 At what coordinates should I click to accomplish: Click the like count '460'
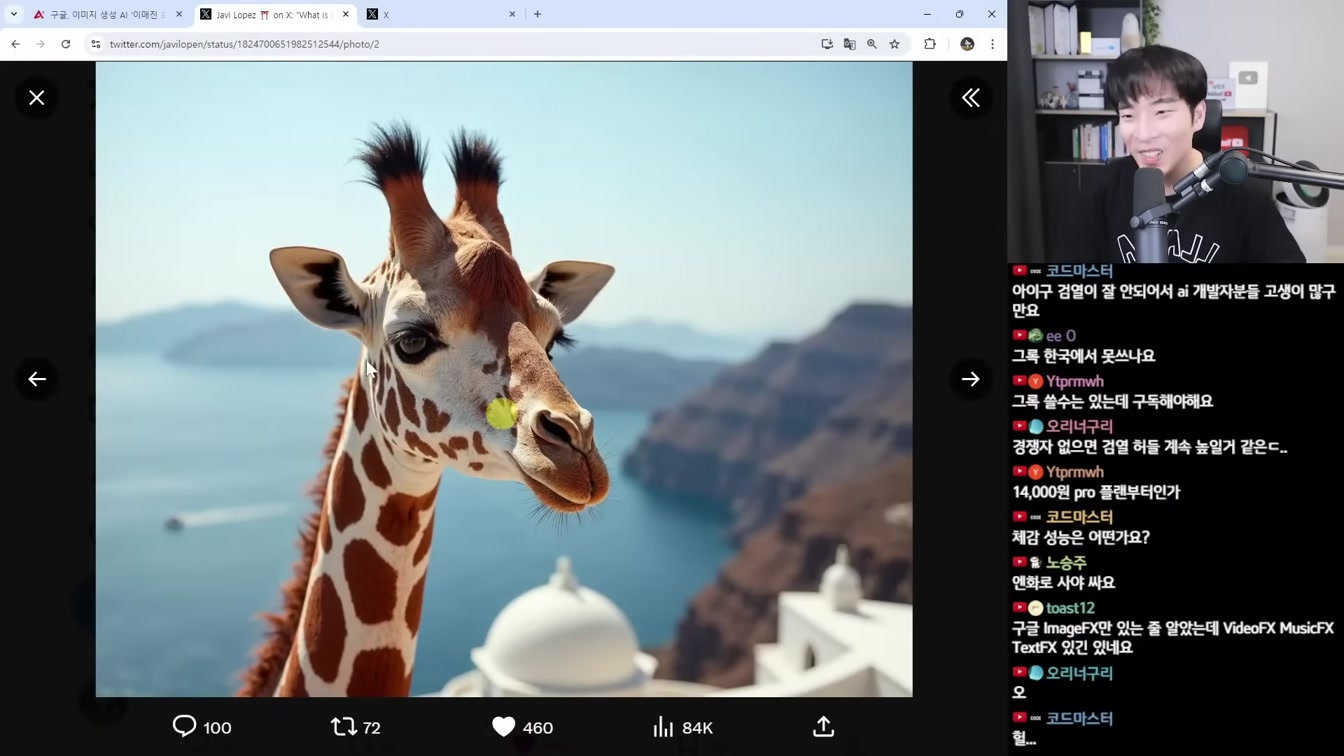click(x=538, y=728)
